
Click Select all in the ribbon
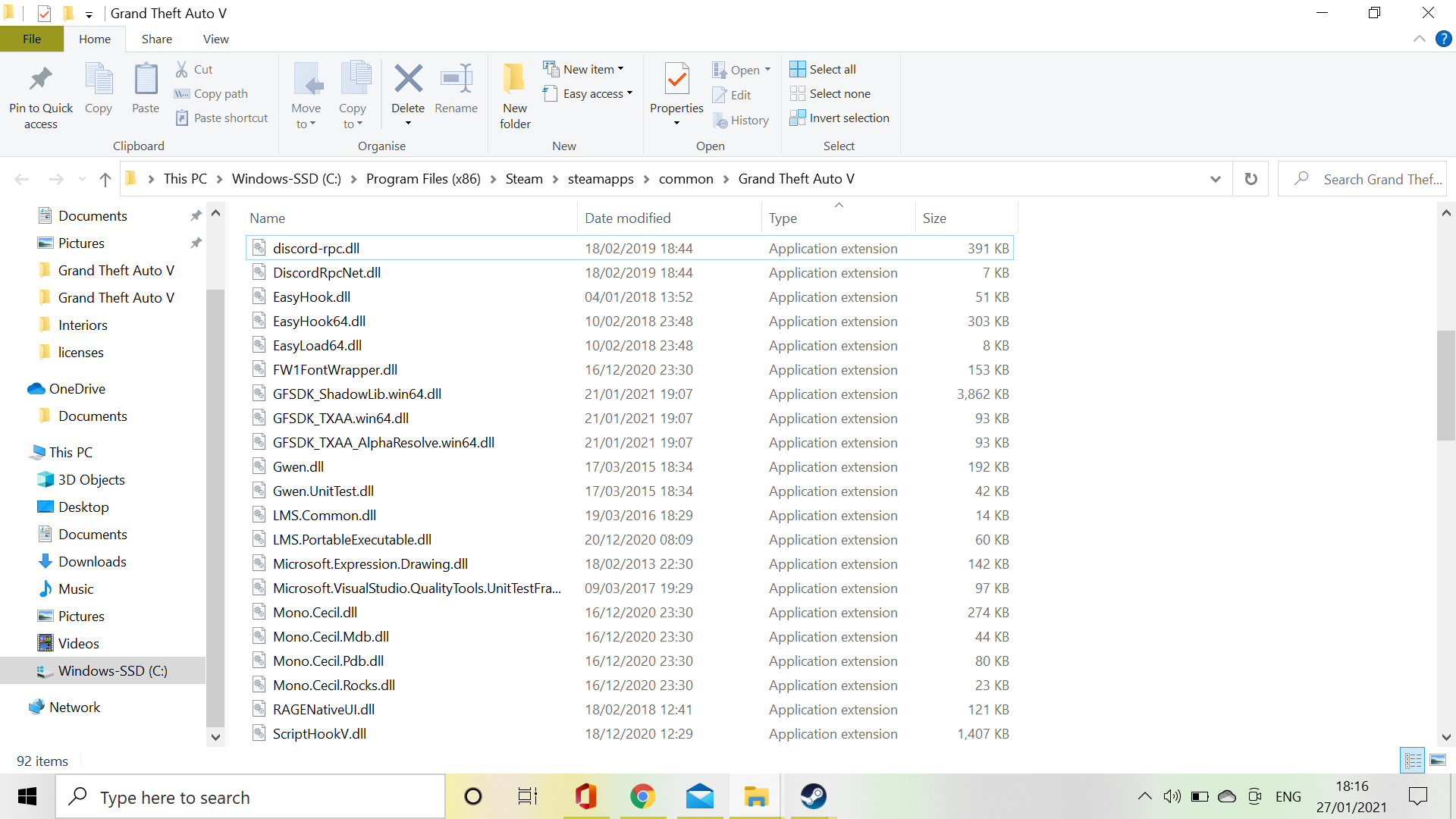click(x=824, y=69)
